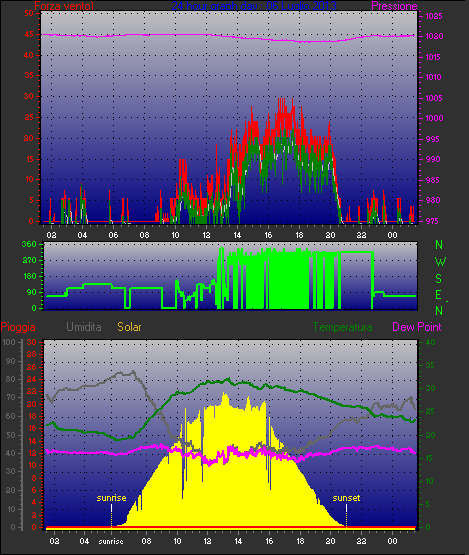Click the Umidita legend label
This screenshot has width=469, height=555.
click(84, 327)
